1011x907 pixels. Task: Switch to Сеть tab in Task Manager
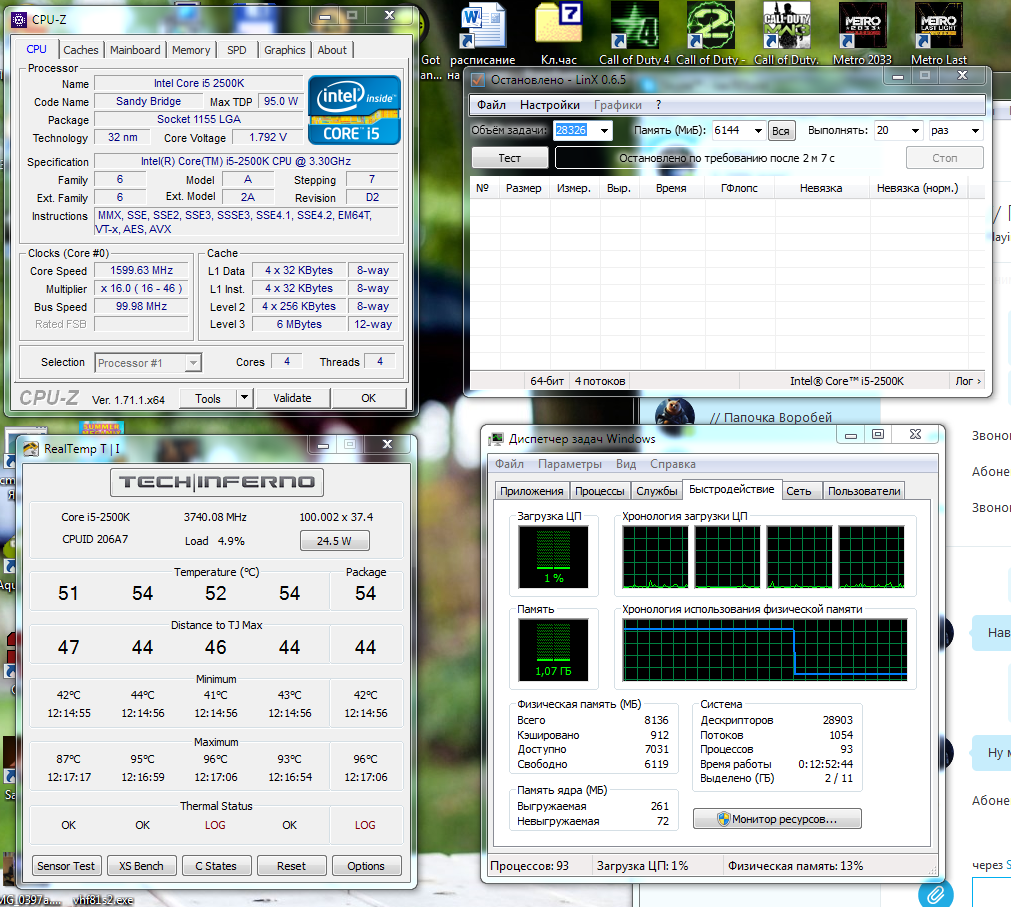tap(799, 491)
